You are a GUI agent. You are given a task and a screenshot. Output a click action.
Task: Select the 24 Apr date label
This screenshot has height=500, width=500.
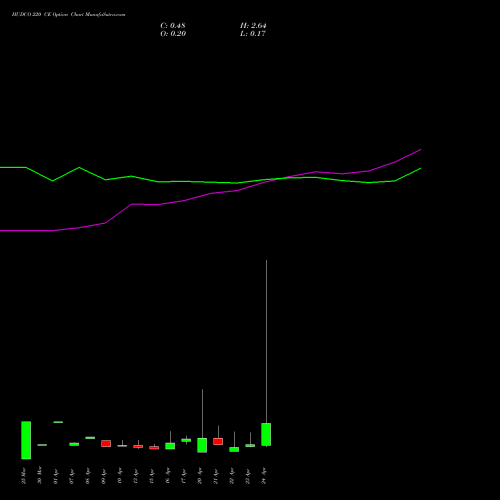click(x=264, y=476)
